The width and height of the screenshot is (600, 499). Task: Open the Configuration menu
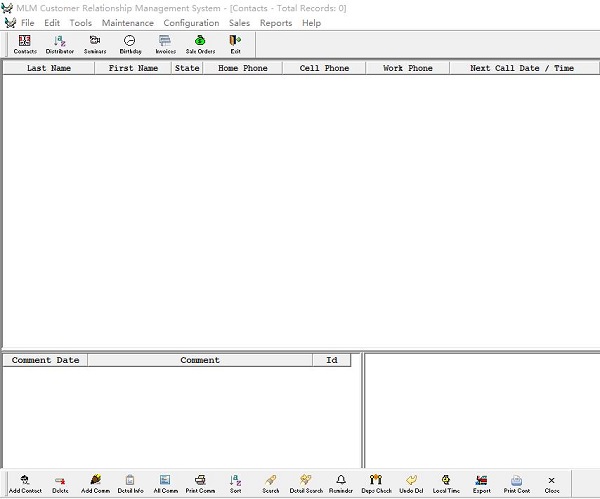[x=191, y=23]
